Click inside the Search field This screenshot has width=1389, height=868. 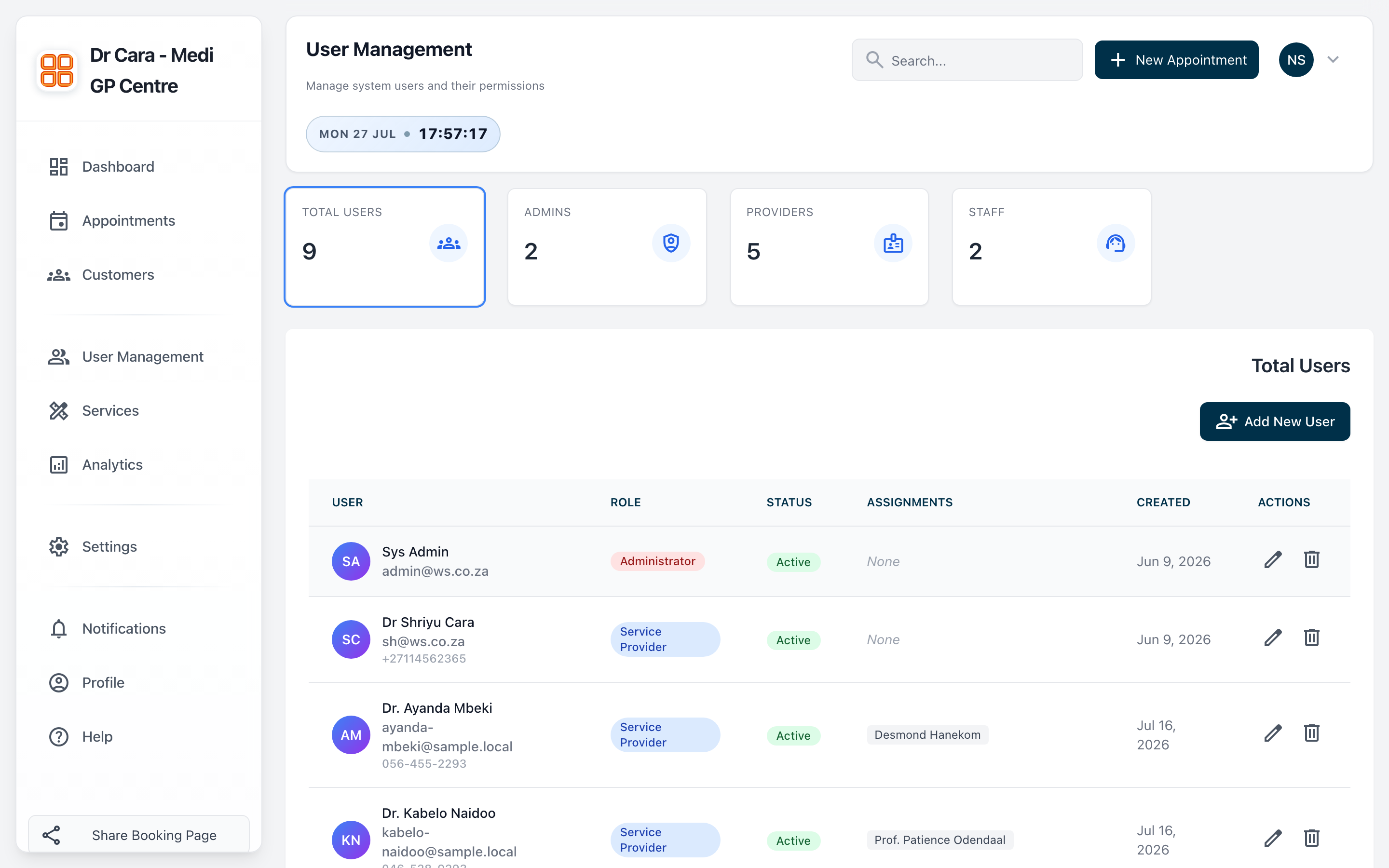(967, 60)
